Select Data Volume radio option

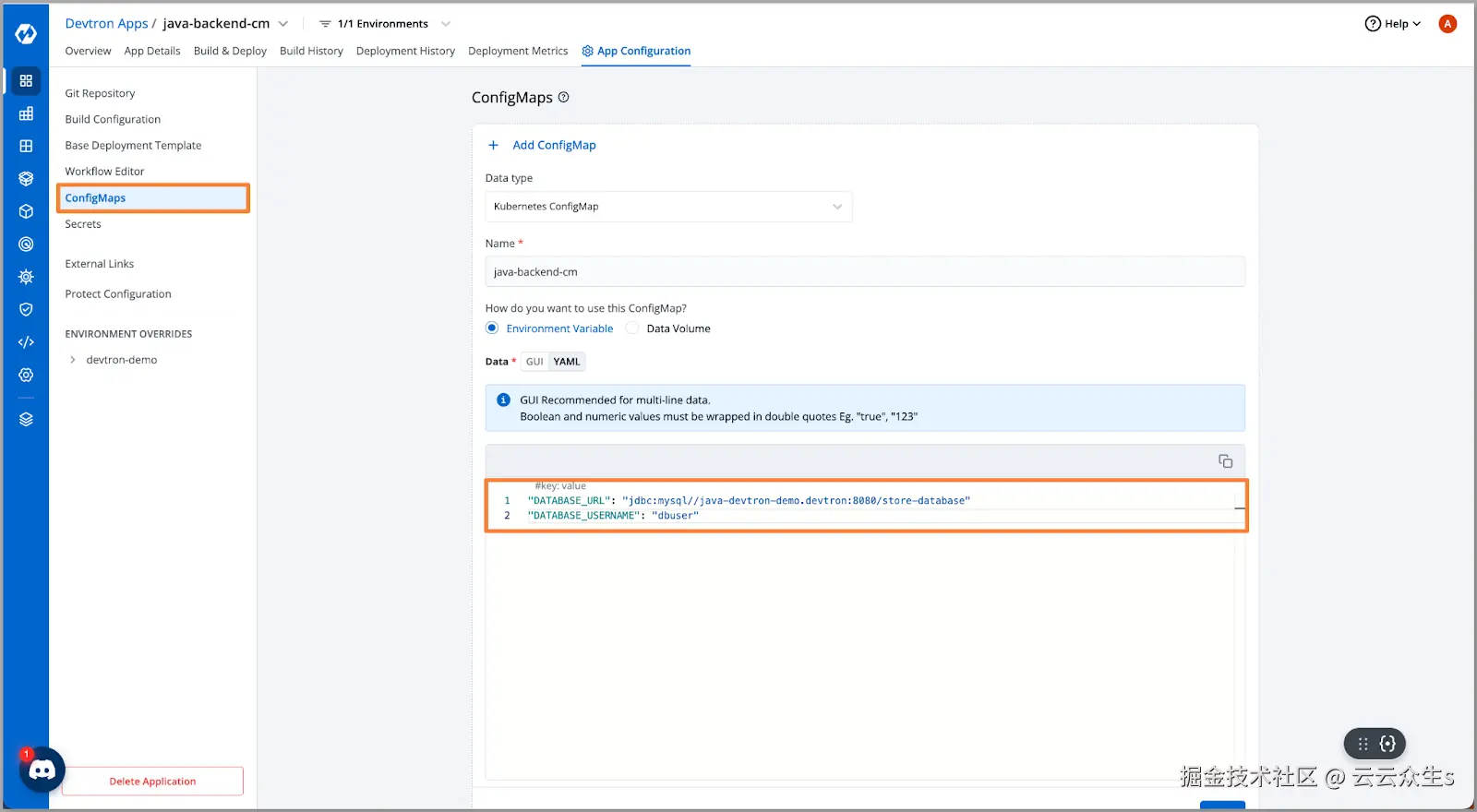click(x=632, y=328)
